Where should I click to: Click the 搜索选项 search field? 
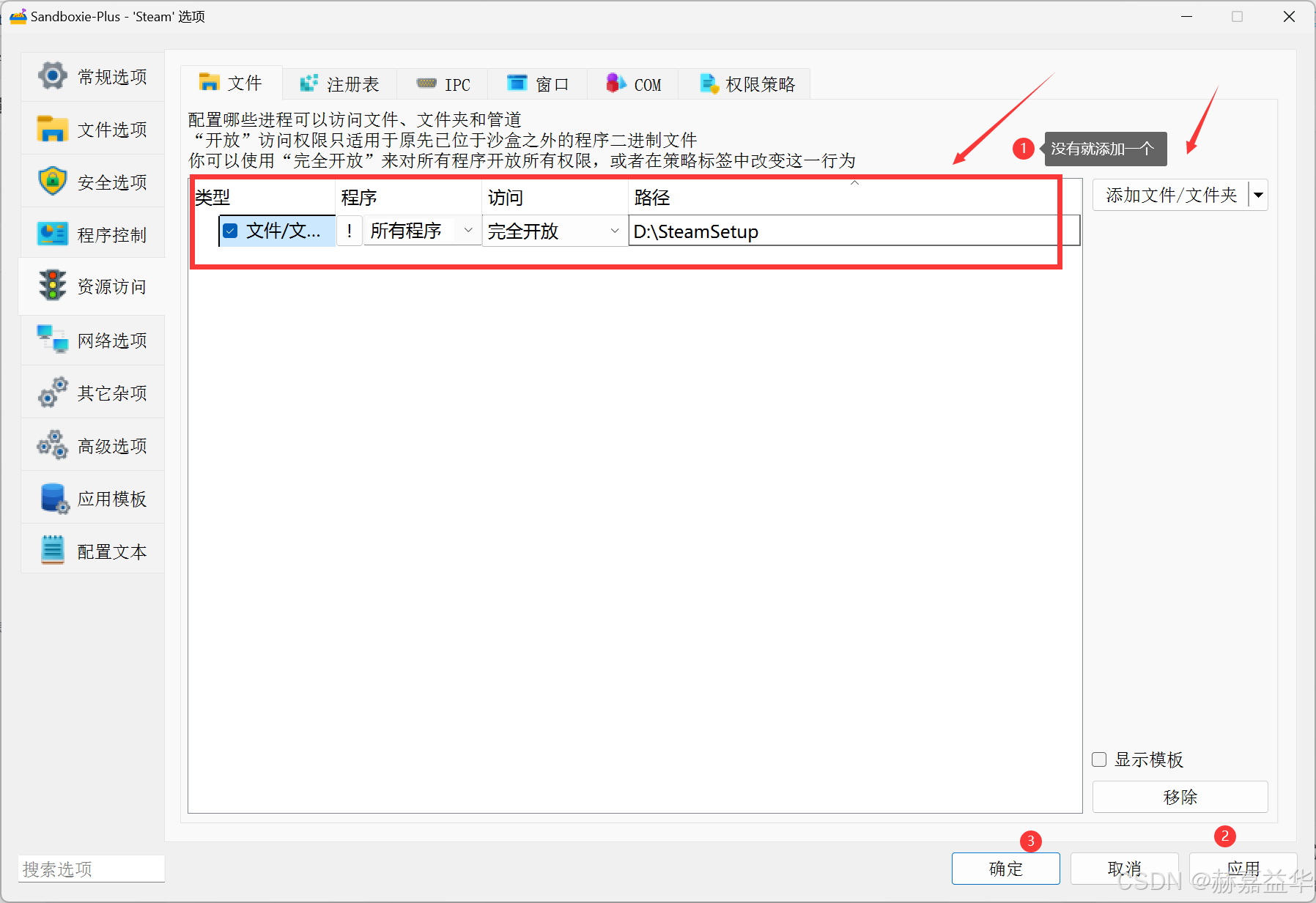pos(91,869)
